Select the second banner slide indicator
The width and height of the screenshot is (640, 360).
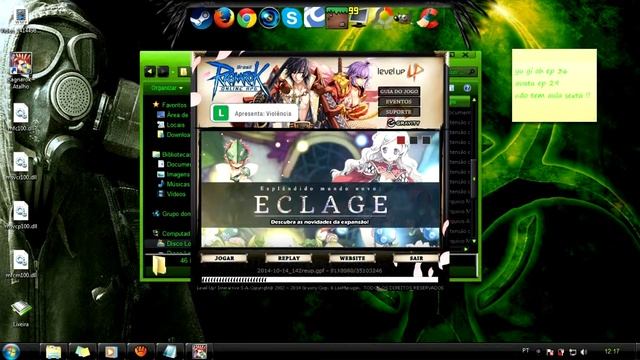tap(413, 140)
